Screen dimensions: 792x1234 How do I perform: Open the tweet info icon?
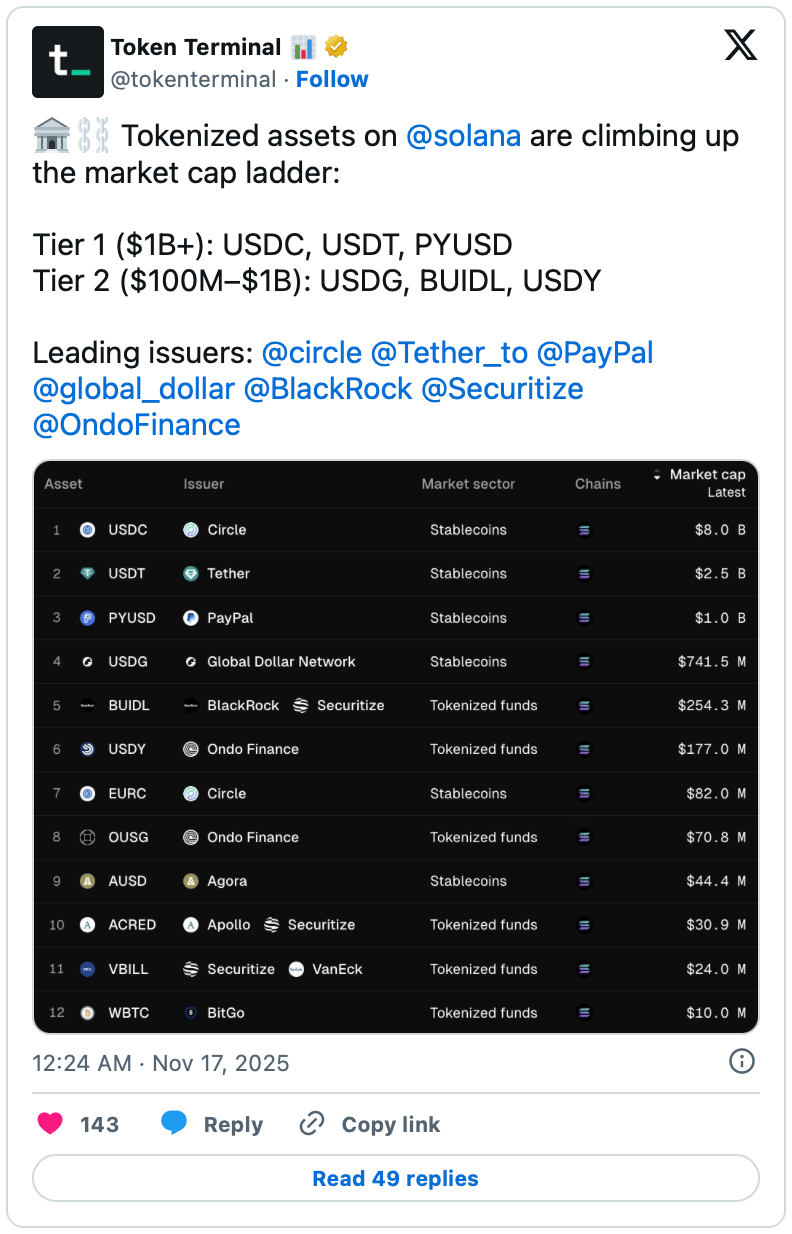pyautogui.click(x=742, y=1062)
